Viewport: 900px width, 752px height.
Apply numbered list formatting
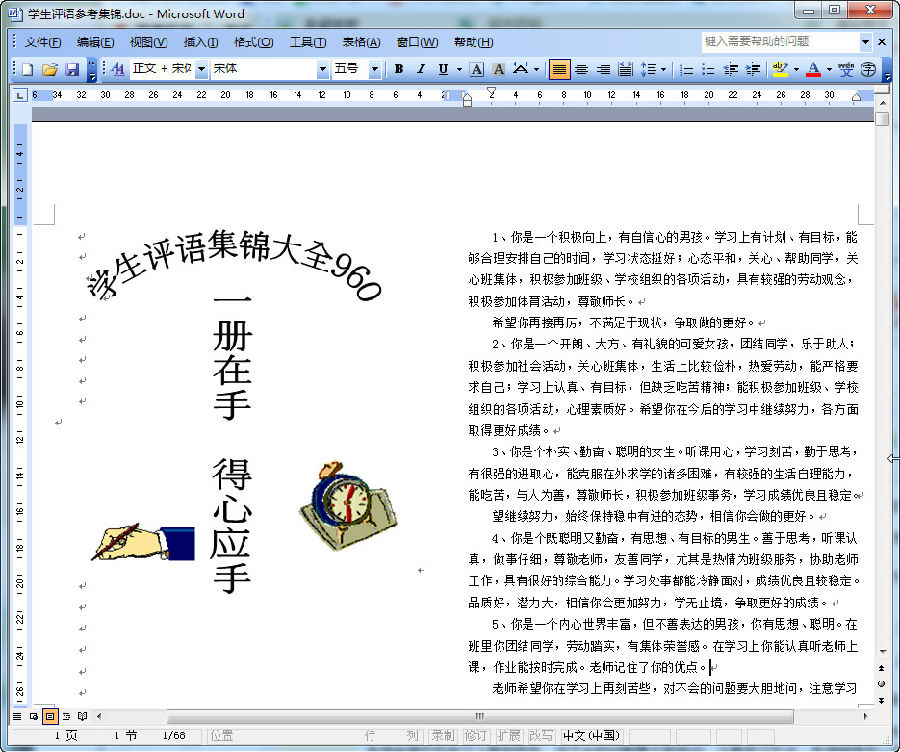685,70
